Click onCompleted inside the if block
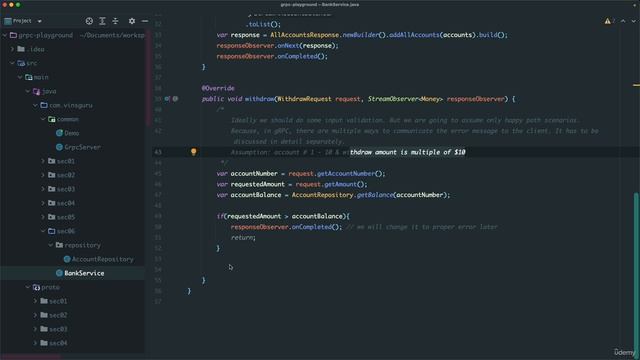This screenshot has width=640, height=360. click(311, 227)
